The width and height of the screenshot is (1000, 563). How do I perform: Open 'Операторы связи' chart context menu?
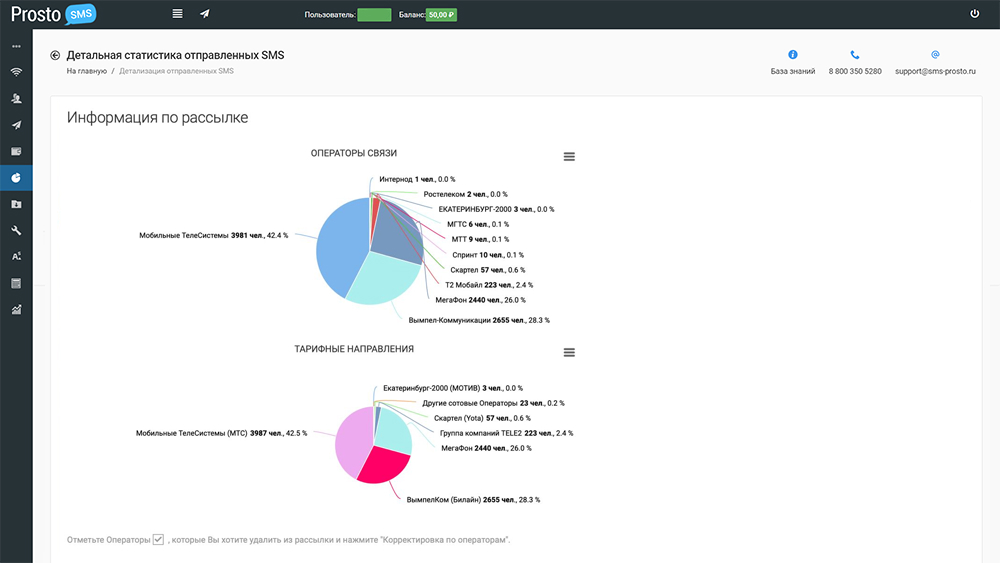[569, 157]
